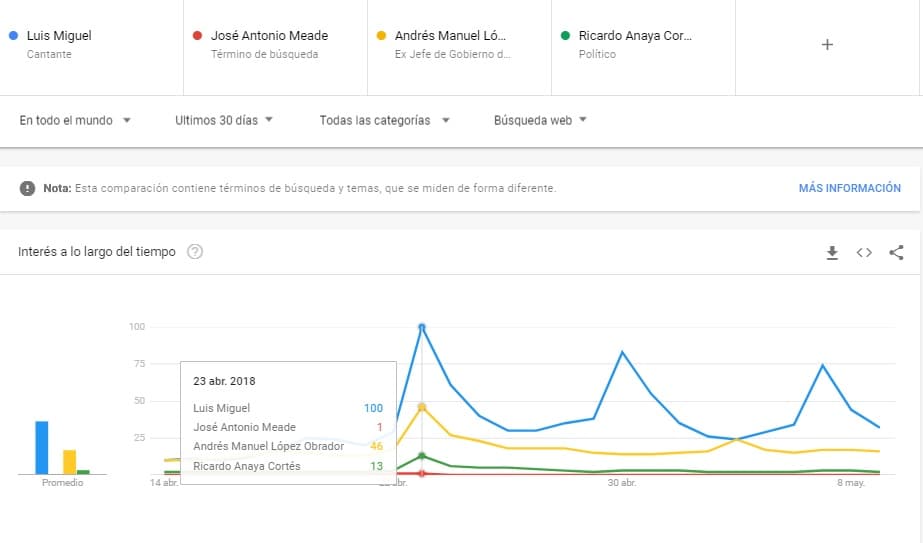Open help icon beside Interés a lo largo del tiempo
This screenshot has height=543, width=923.
[195, 252]
